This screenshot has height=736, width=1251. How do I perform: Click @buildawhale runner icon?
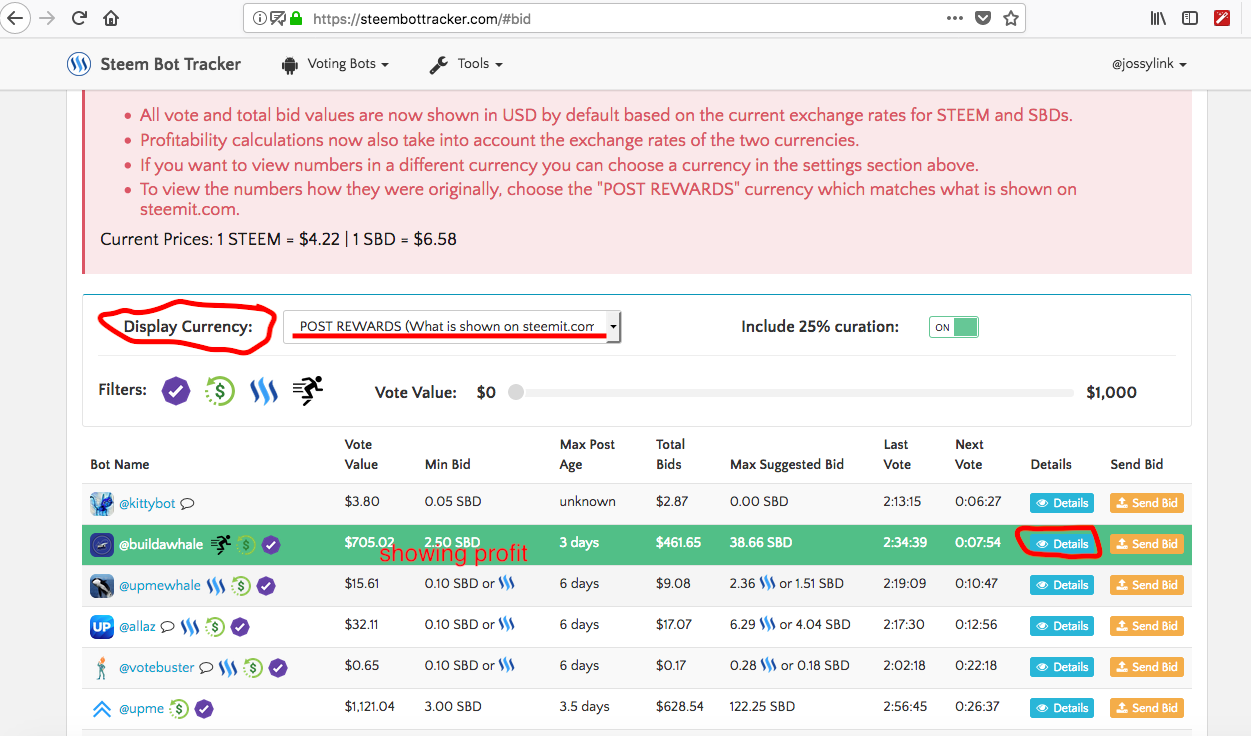point(220,545)
